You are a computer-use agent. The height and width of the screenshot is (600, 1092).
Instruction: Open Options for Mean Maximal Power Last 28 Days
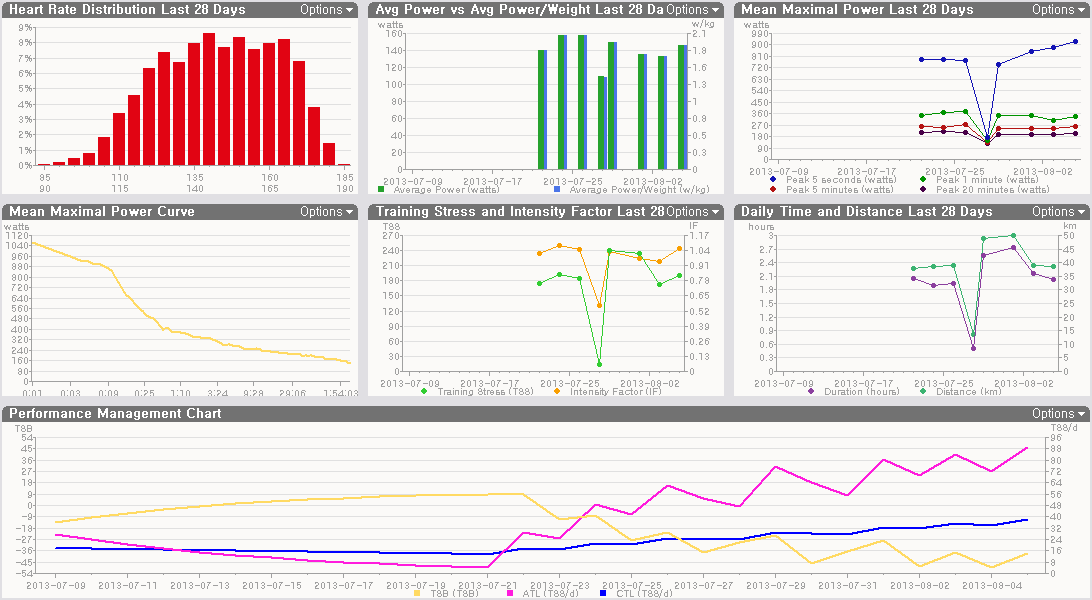coord(1059,10)
